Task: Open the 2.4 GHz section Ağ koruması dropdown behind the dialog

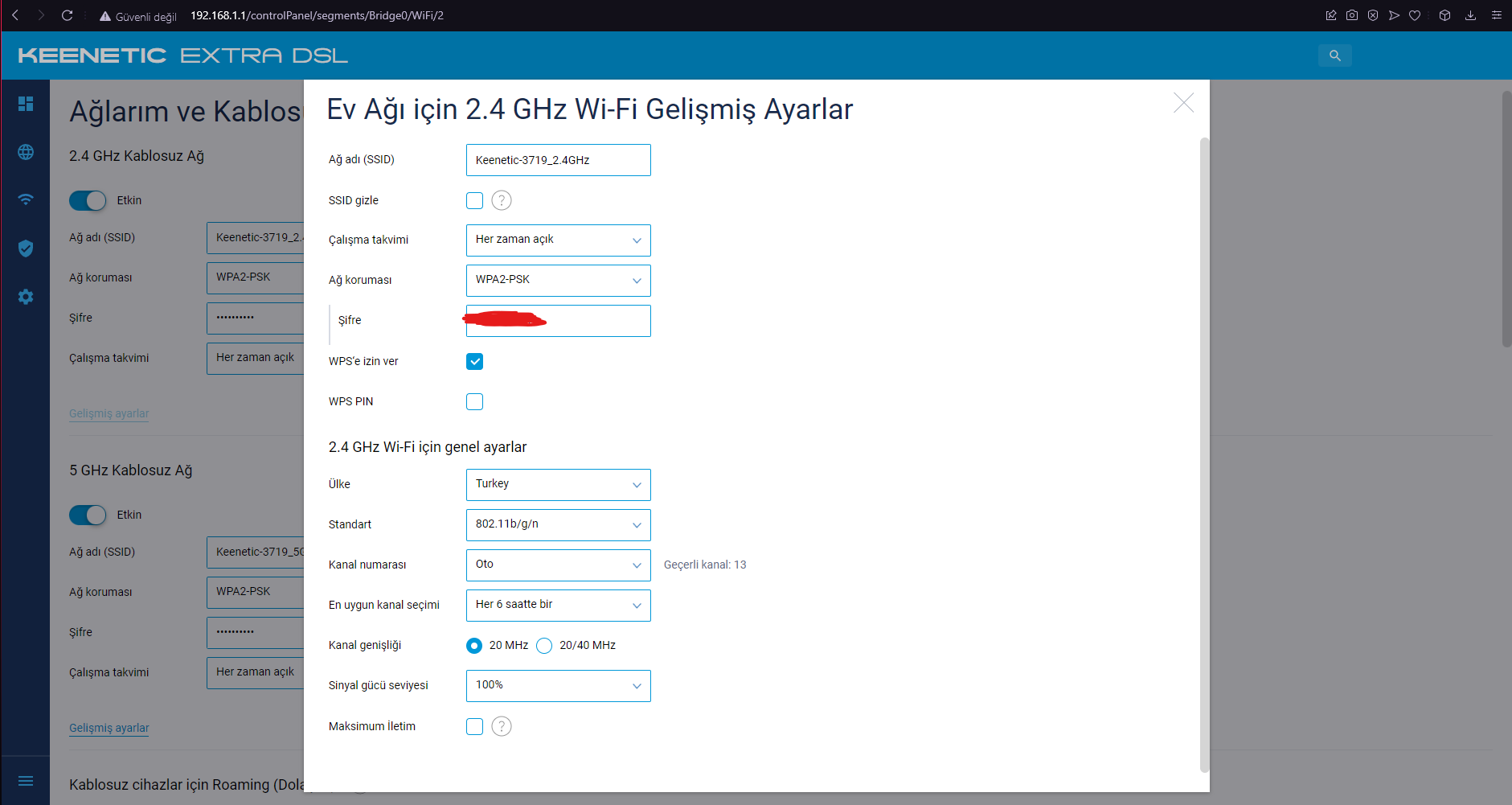Action: pyautogui.click(x=256, y=277)
